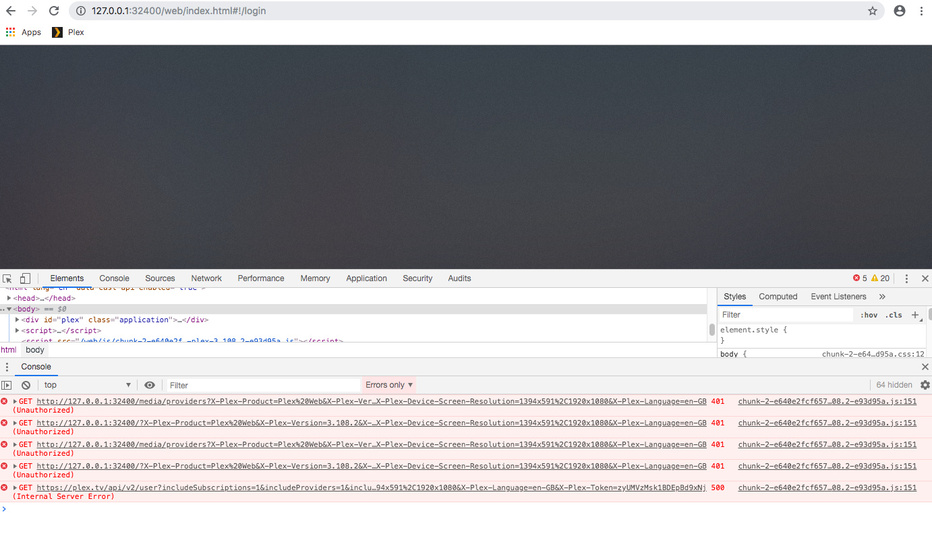Open the Errors only log level dropdown
Viewport: 932px width, 536px height.
[x=389, y=385]
